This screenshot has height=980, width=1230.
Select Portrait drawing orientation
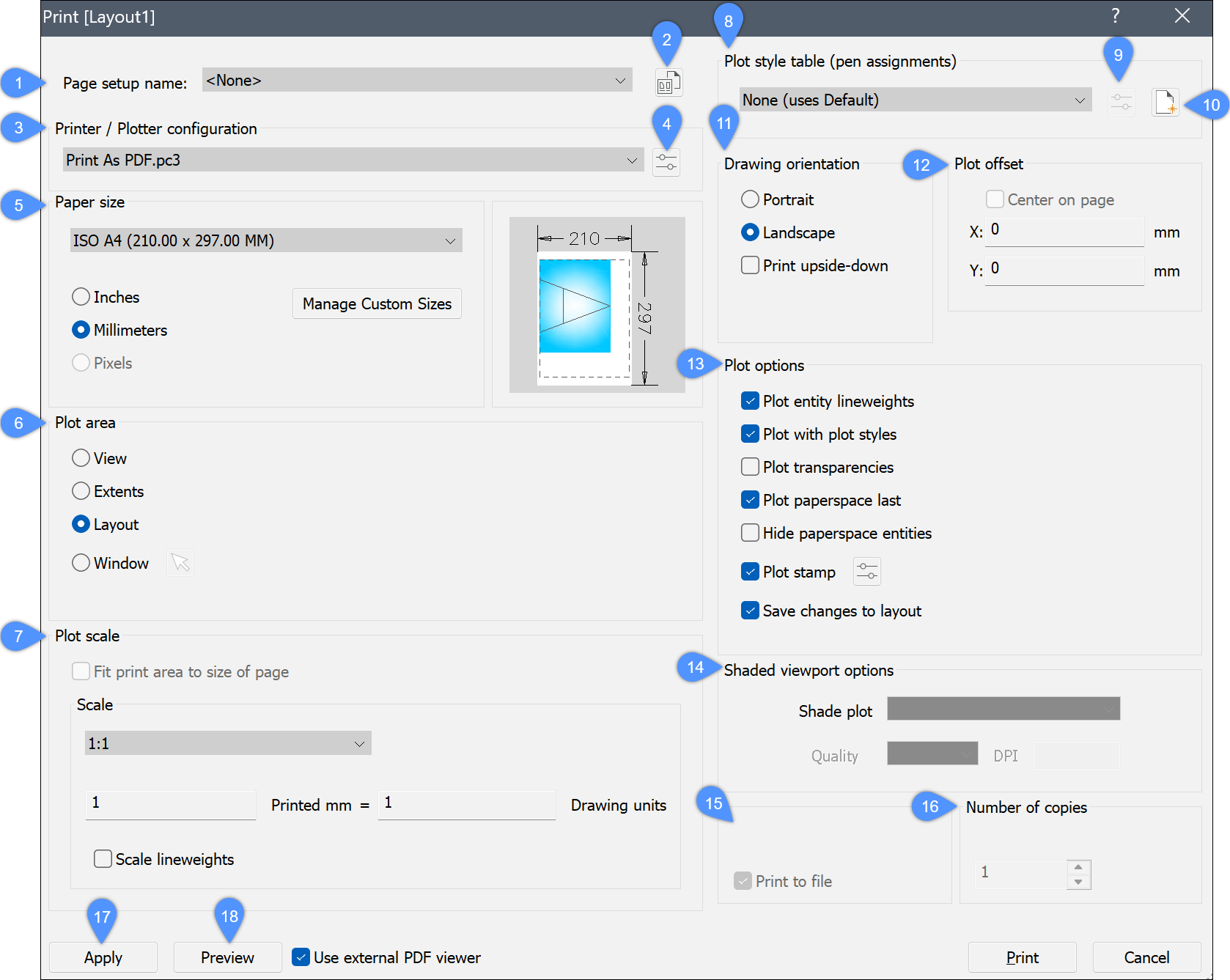(750, 199)
